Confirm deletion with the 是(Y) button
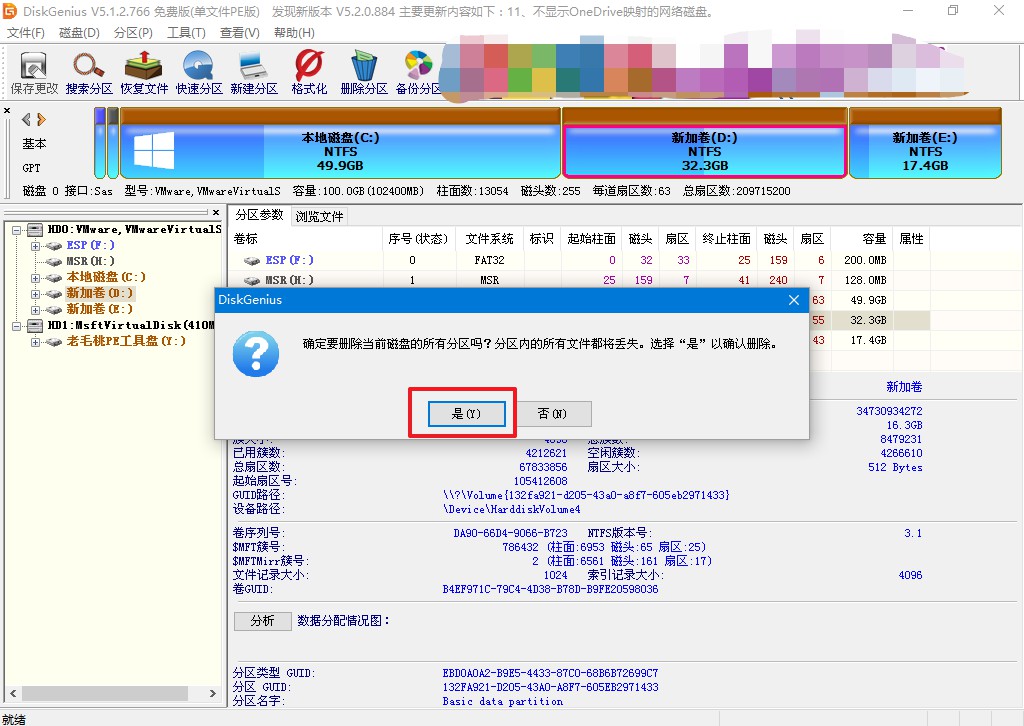1024x726 pixels. [466, 414]
